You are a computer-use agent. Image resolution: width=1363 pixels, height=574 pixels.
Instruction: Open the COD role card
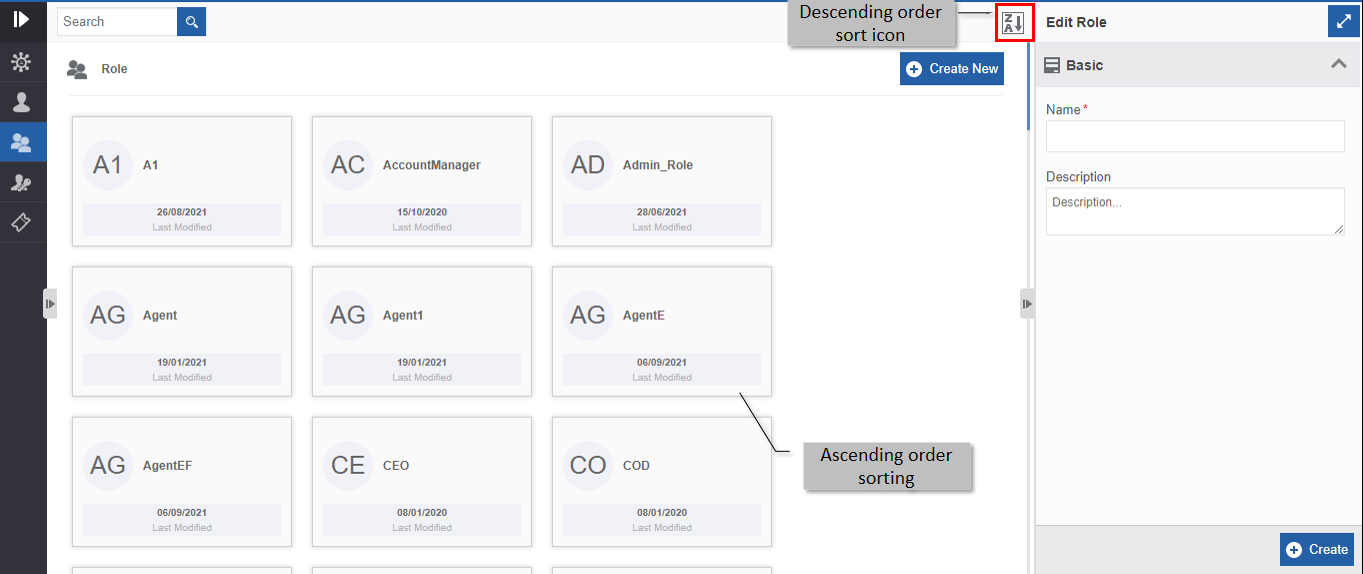coord(662,481)
